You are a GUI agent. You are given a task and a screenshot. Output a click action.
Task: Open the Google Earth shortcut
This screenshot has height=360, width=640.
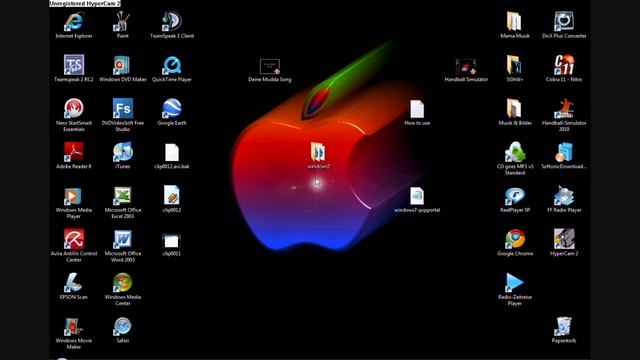171,109
